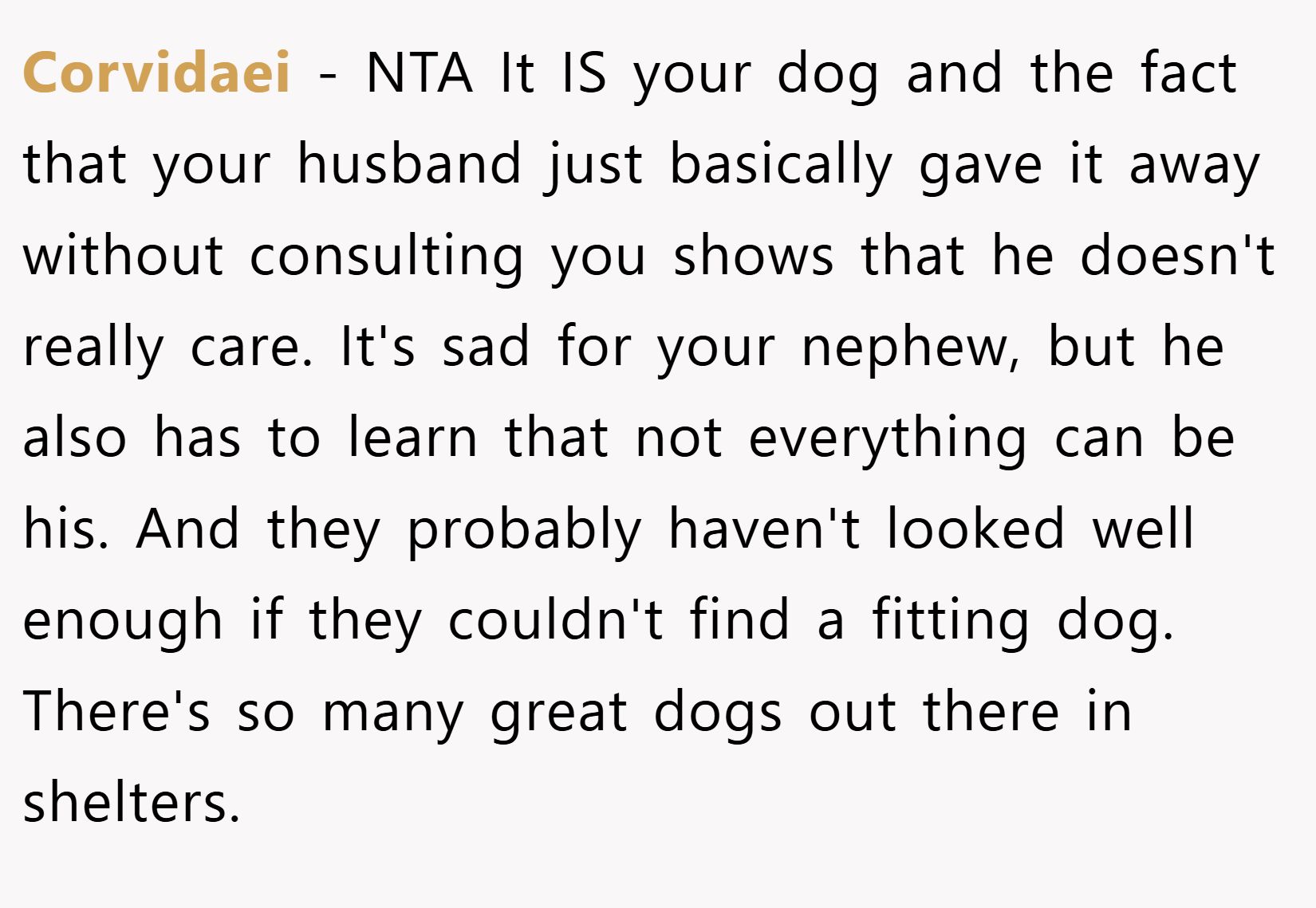Select the word "basically"
The height and width of the screenshot is (908, 1316).
coord(781,165)
